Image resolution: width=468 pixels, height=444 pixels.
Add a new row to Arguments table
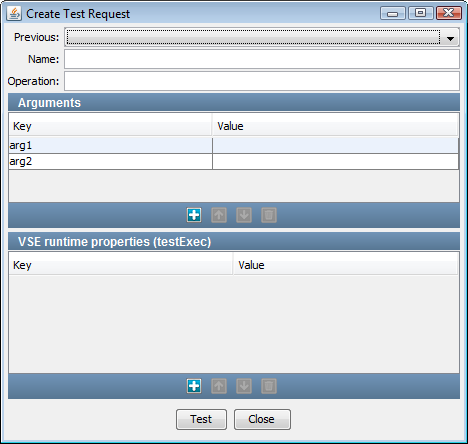[x=194, y=215]
